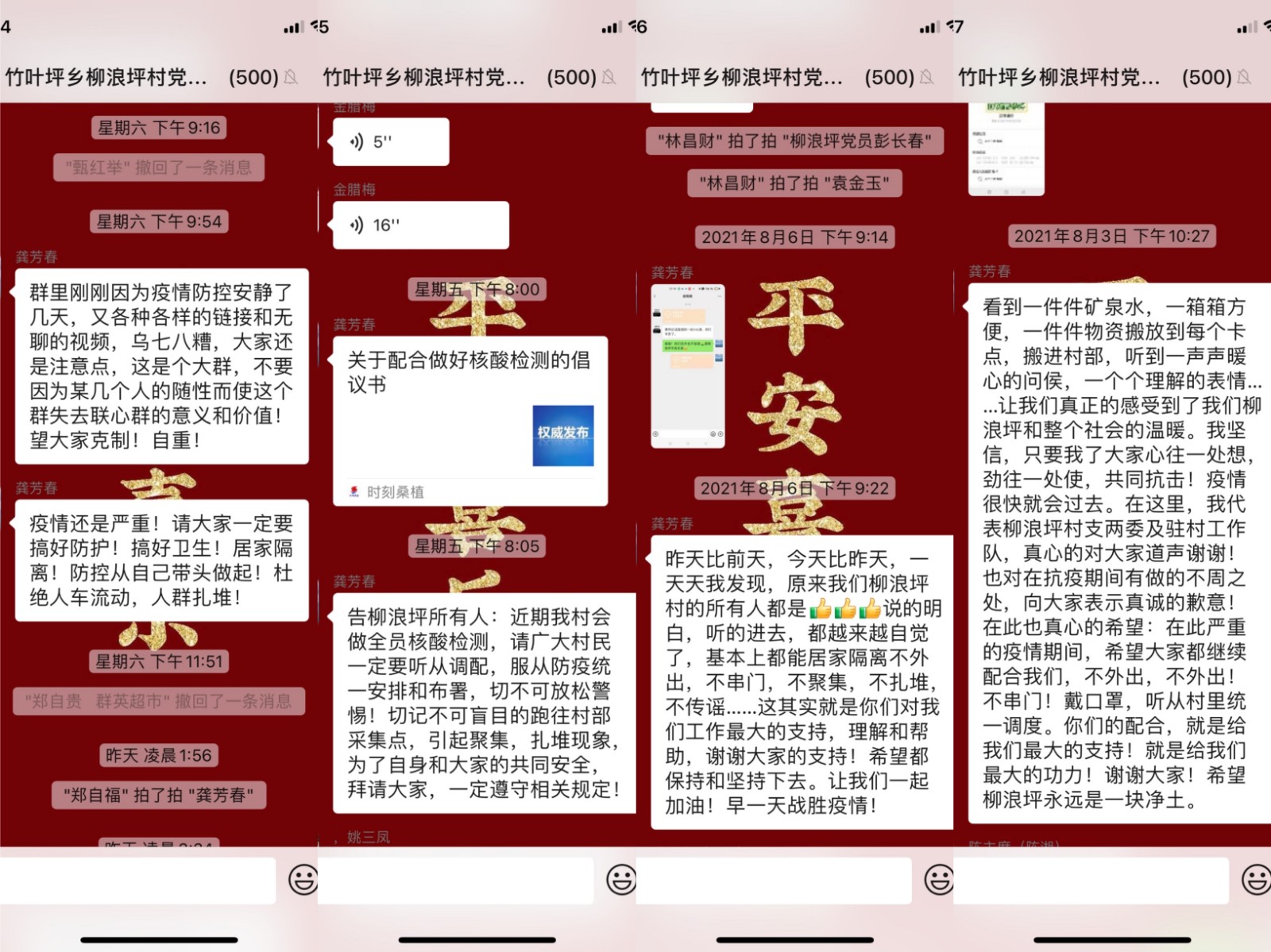Screen dimensions: 1271x952
Task: Tap the timestamp 星期六 下午9:54
Action: click(159, 222)
